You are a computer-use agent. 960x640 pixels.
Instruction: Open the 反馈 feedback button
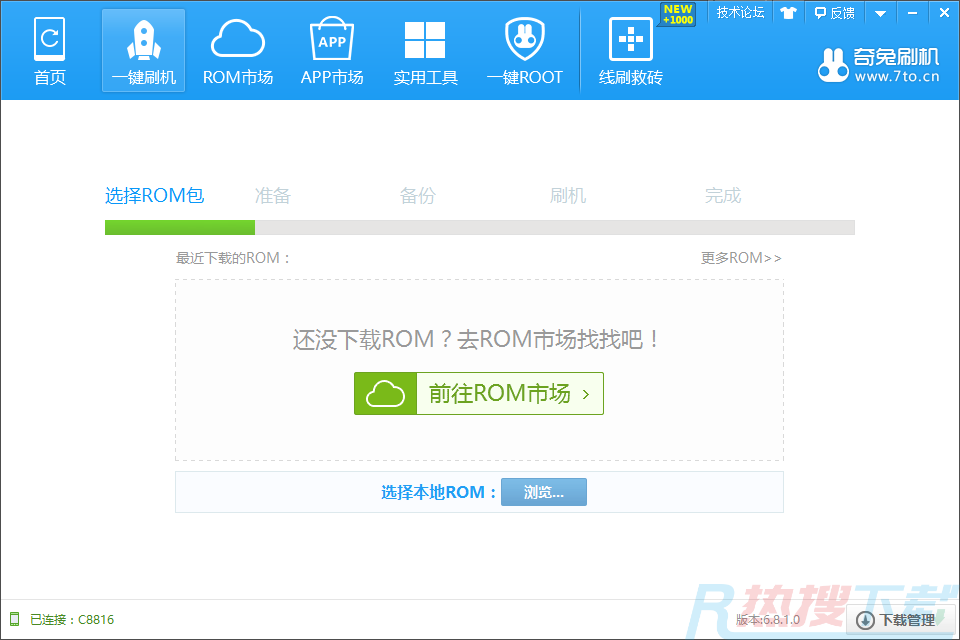[x=834, y=13]
